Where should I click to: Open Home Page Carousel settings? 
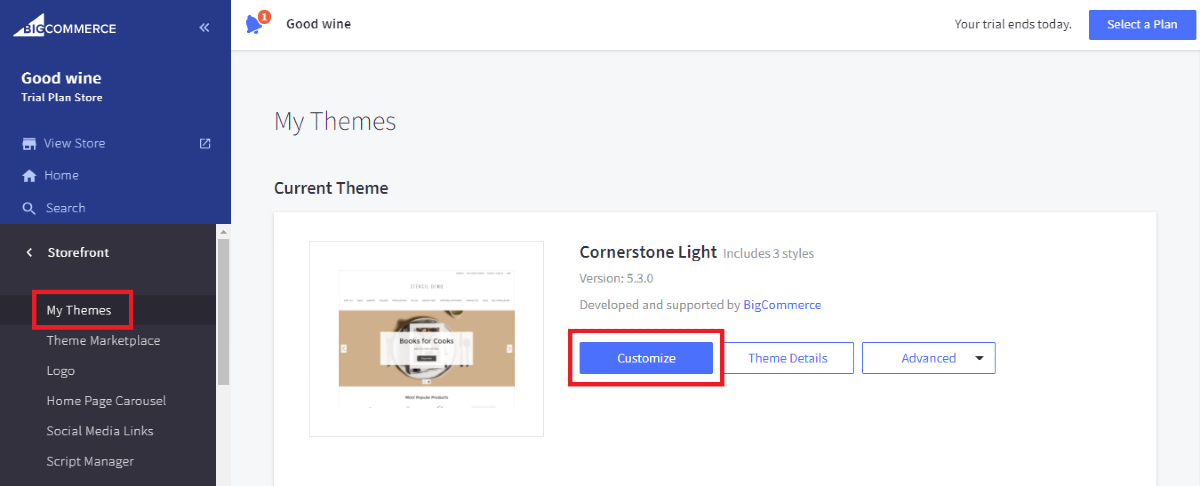pyautogui.click(x=106, y=401)
